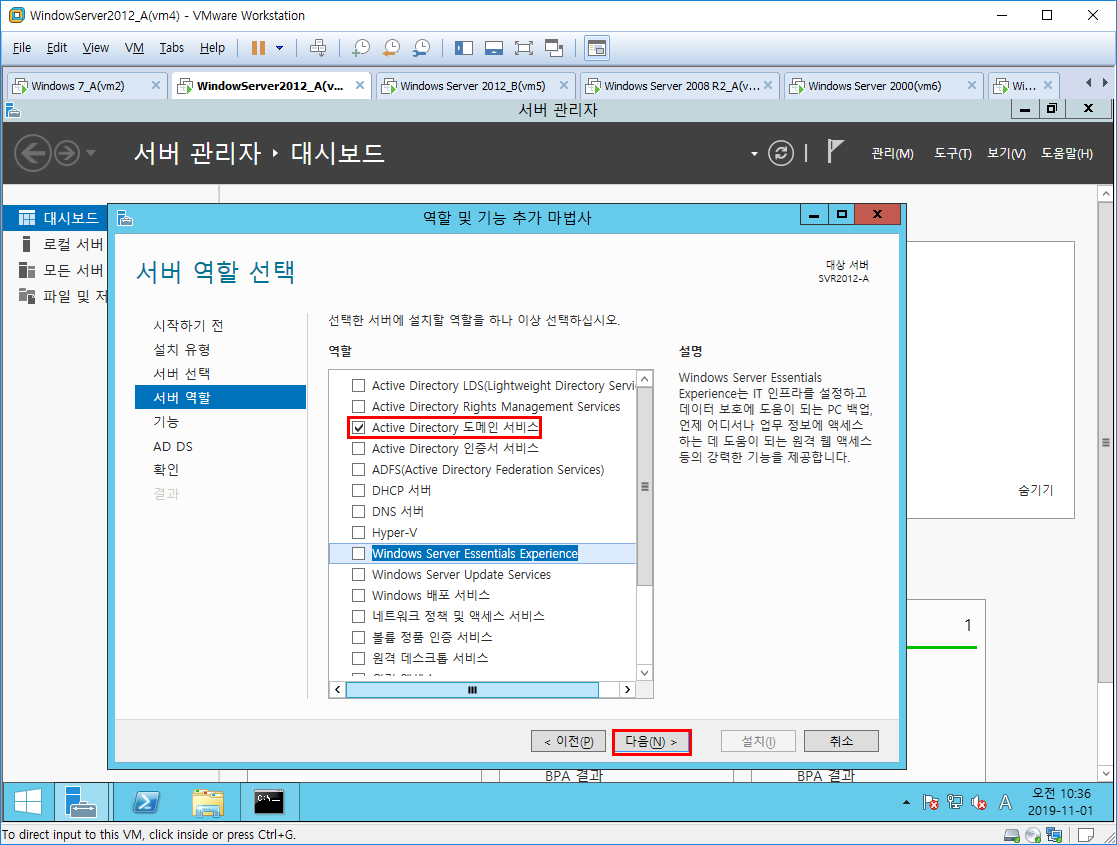Screen dimensions: 1117x845
Task: Open the Help menu in VMware
Action: tap(212, 48)
